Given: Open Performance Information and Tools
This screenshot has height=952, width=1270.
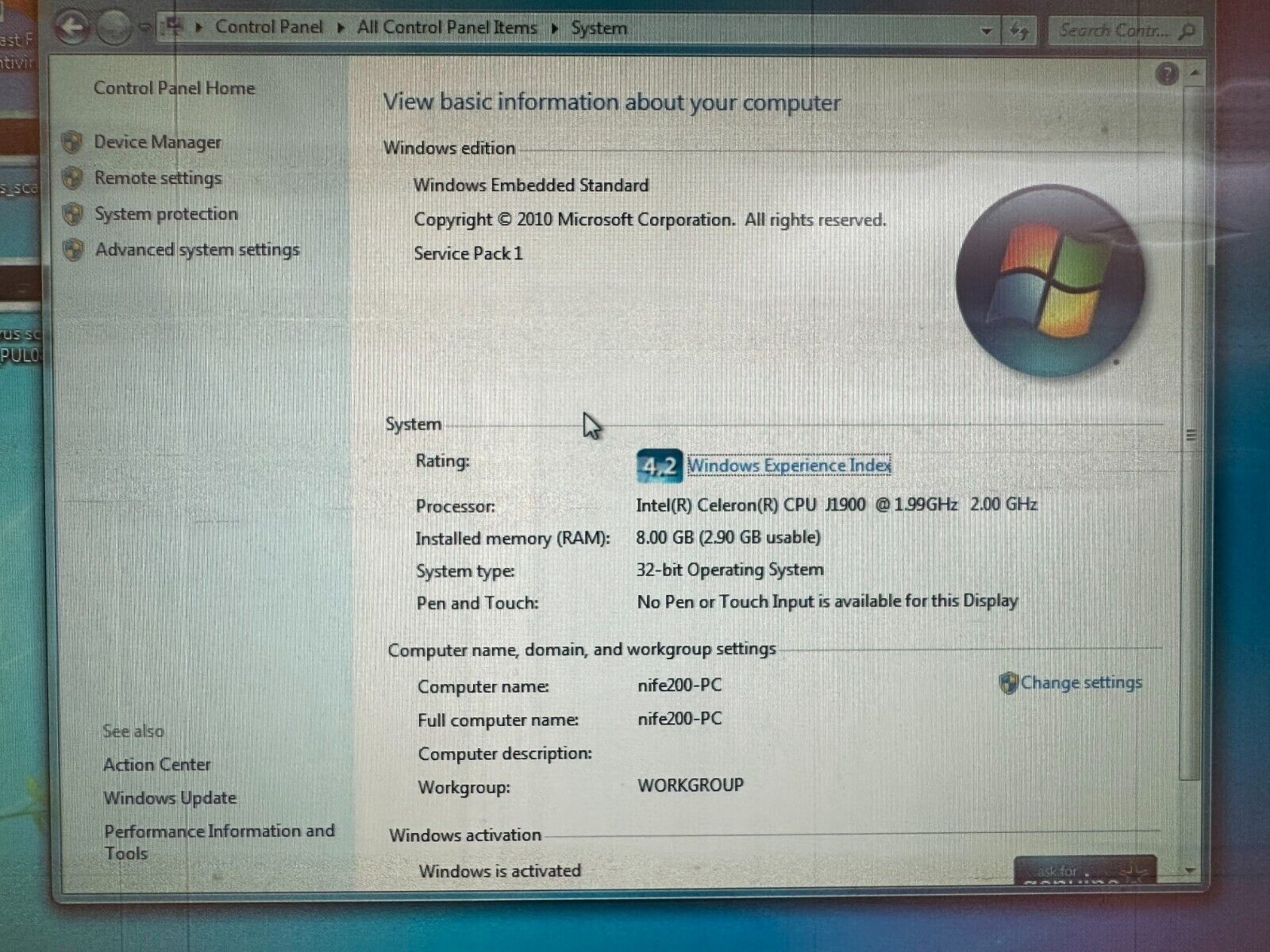Looking at the screenshot, I should [219, 842].
